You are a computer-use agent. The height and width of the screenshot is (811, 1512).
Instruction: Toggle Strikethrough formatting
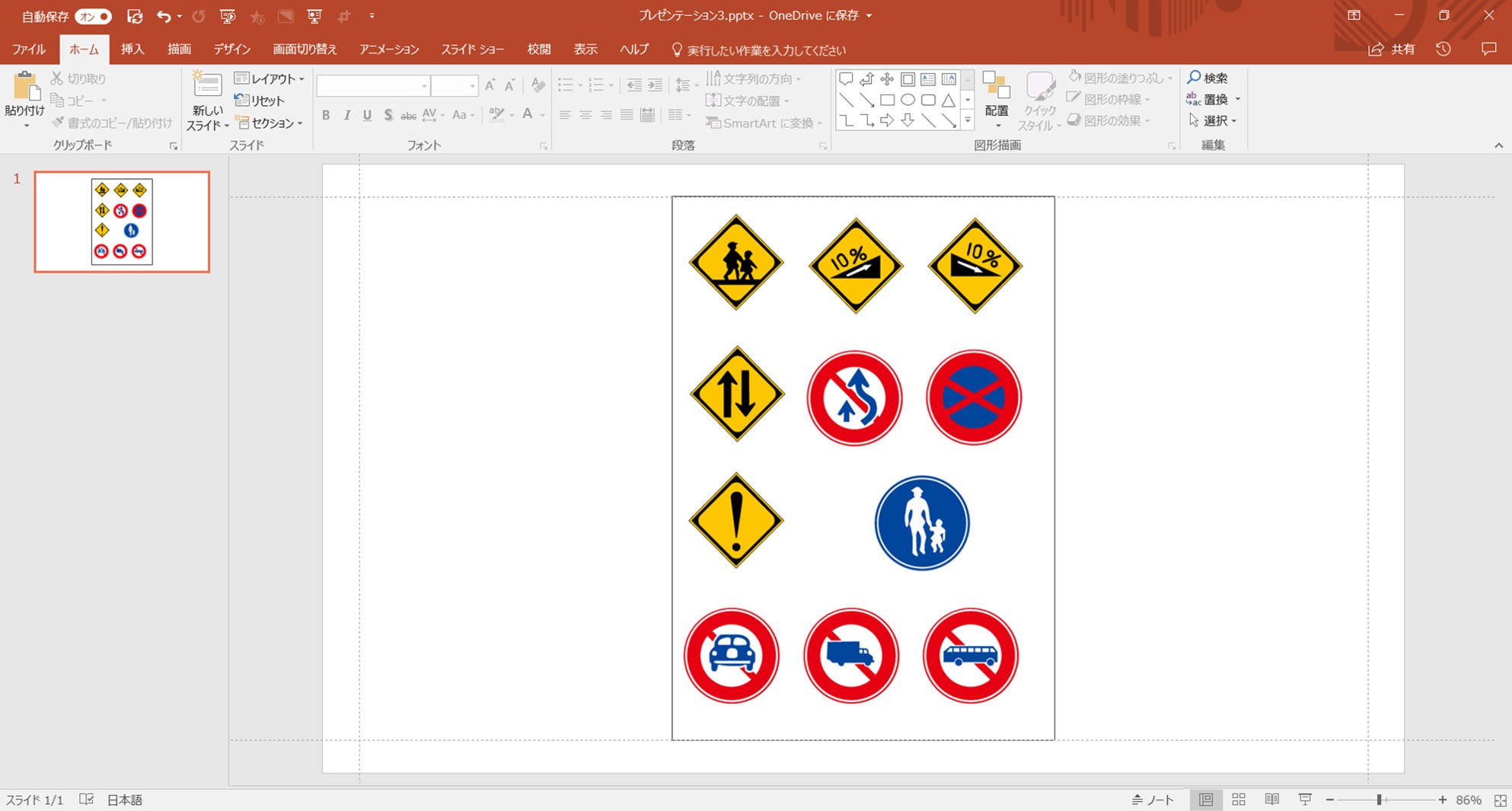pyautogui.click(x=408, y=116)
